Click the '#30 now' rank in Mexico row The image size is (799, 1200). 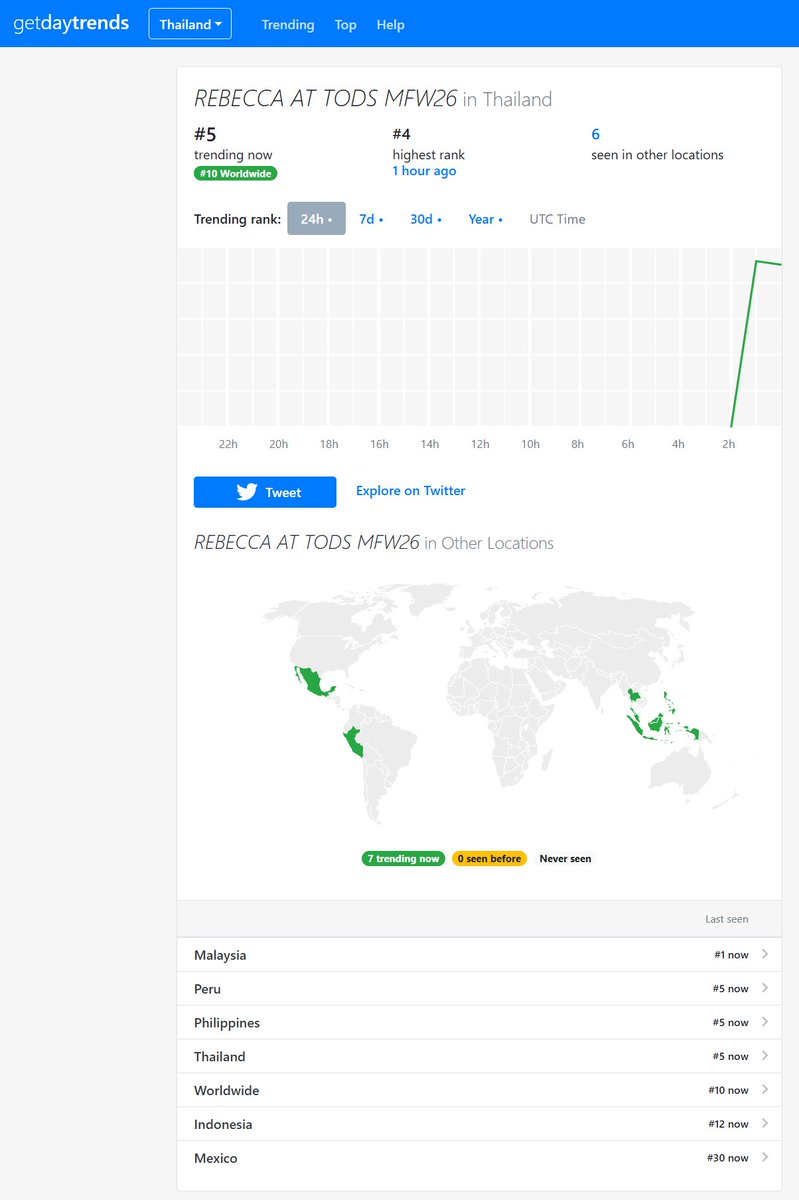coord(728,1158)
